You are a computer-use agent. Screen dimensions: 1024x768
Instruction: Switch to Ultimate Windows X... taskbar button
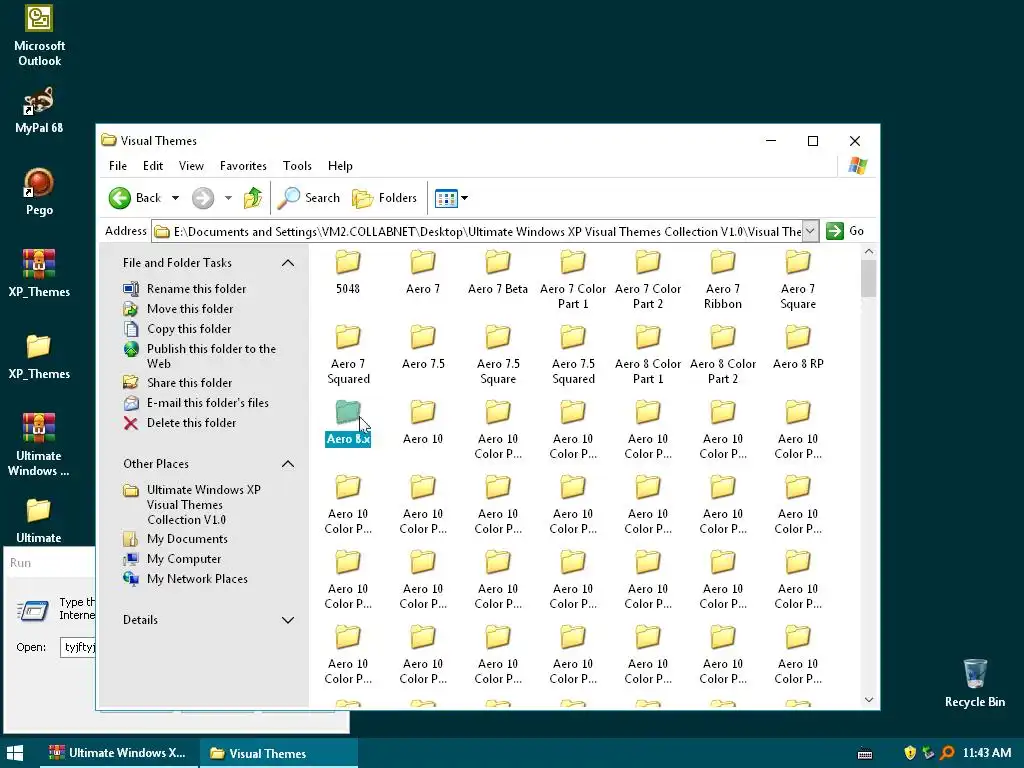118,753
